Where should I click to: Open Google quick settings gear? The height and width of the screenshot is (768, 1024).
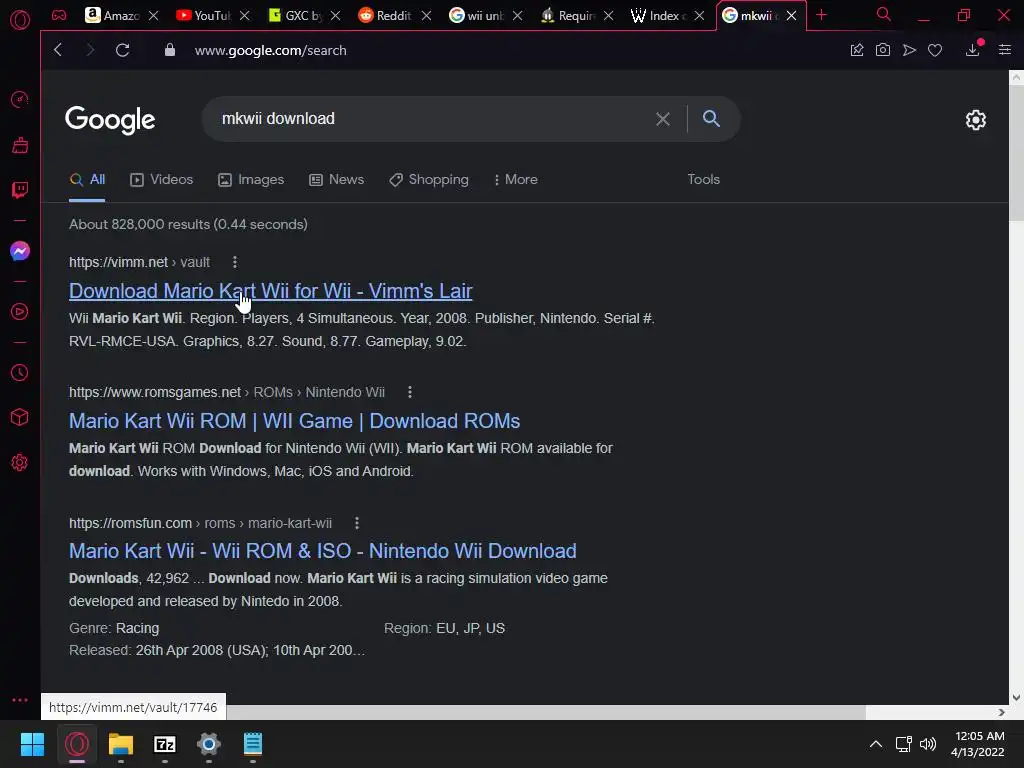point(976,120)
